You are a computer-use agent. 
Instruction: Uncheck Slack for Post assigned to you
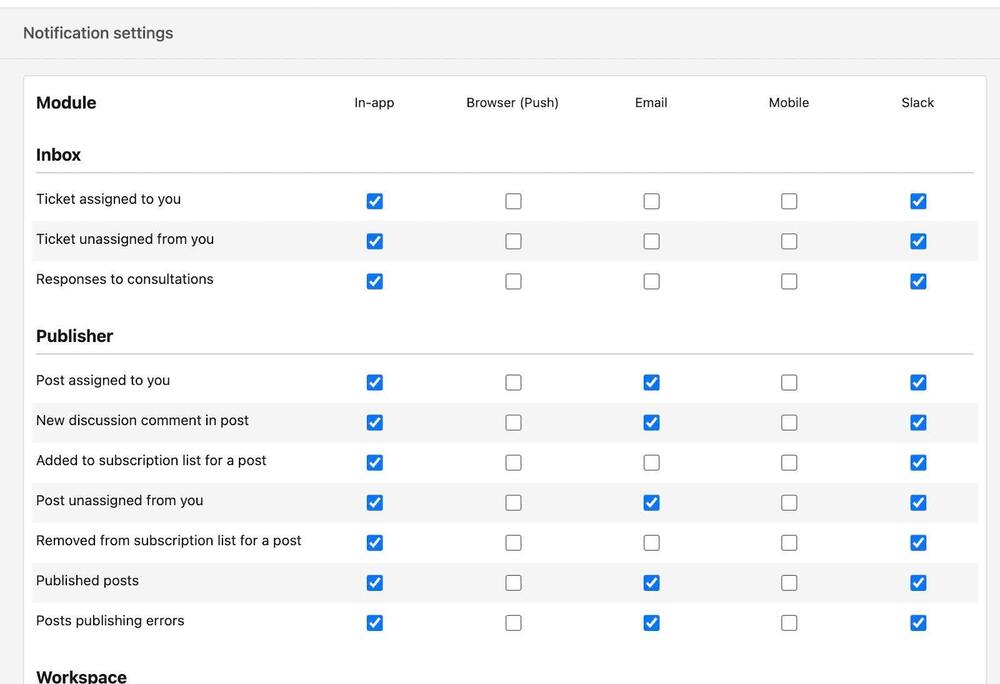point(918,382)
